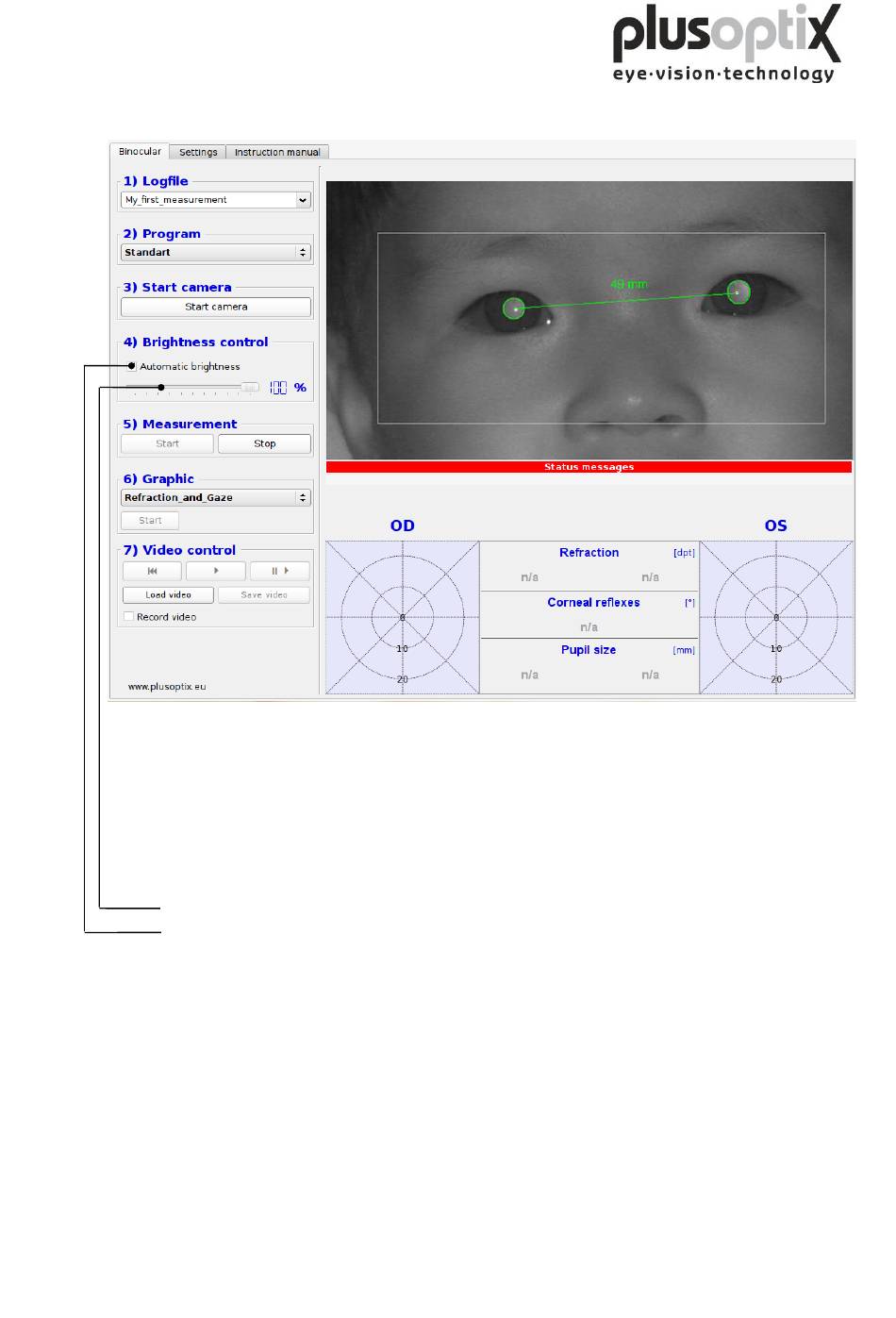Switch to the Settings tab
The image size is (896, 1318).
click(x=198, y=152)
